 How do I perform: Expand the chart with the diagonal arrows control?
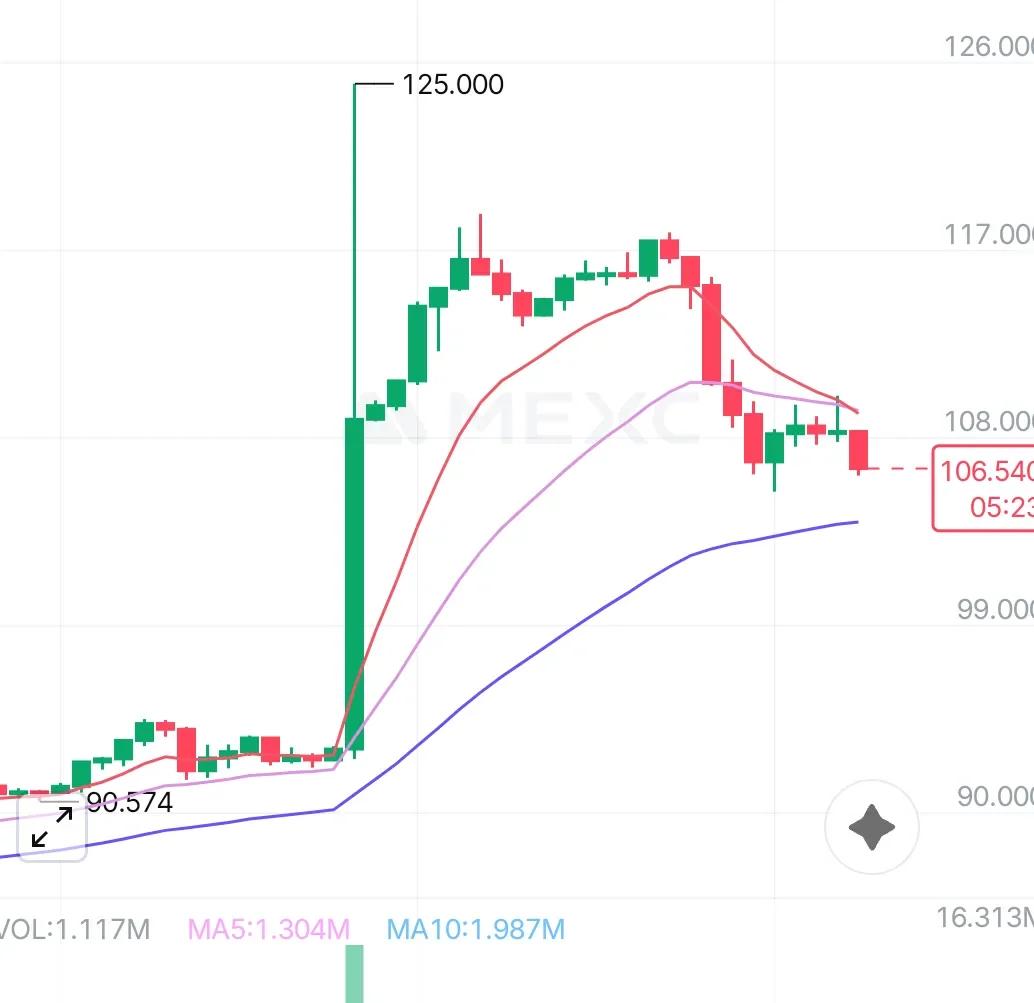50,827
